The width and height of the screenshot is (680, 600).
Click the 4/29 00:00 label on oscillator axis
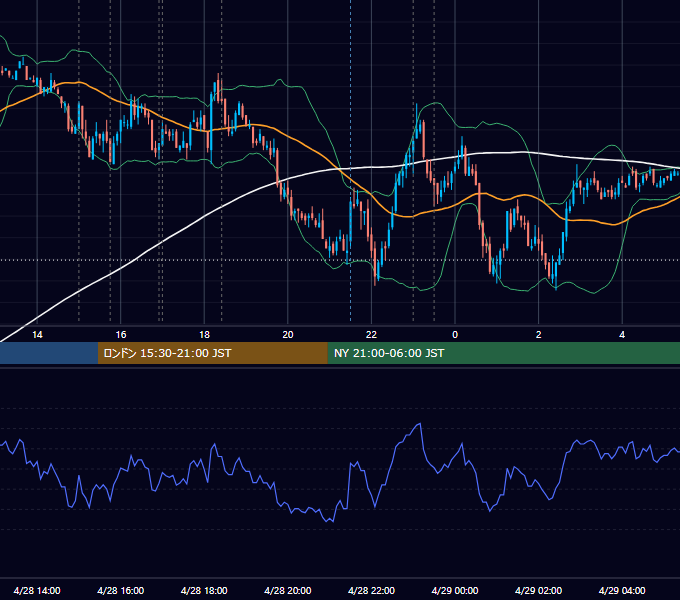click(x=455, y=590)
